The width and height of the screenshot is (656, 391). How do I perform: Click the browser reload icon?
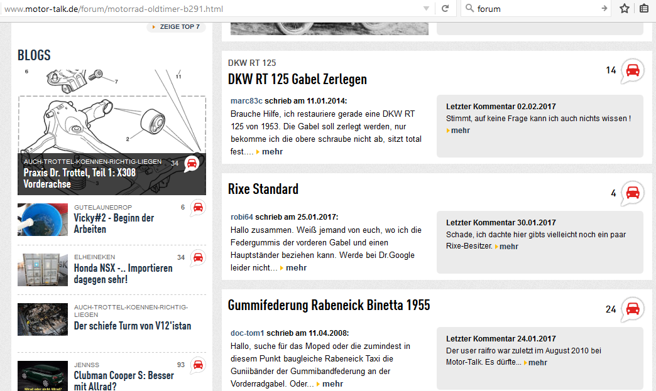coord(445,8)
